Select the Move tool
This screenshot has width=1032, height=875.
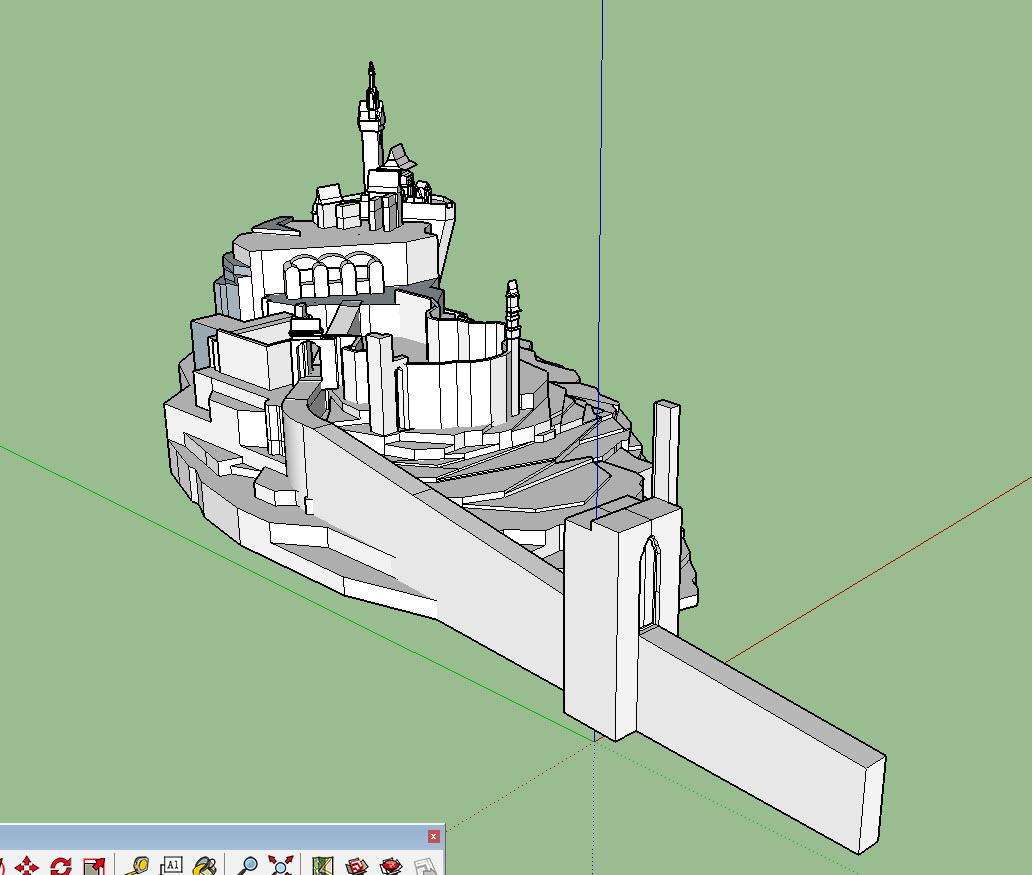(x=26, y=866)
